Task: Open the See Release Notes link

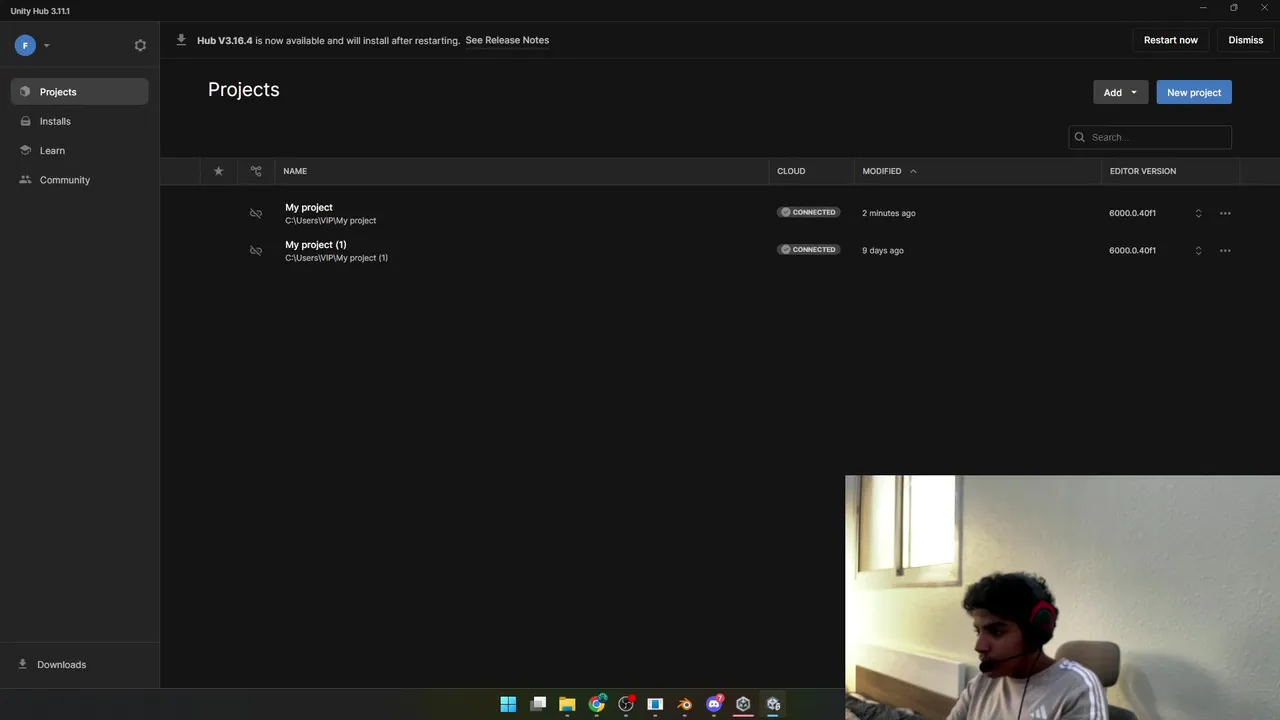Action: coord(507,40)
